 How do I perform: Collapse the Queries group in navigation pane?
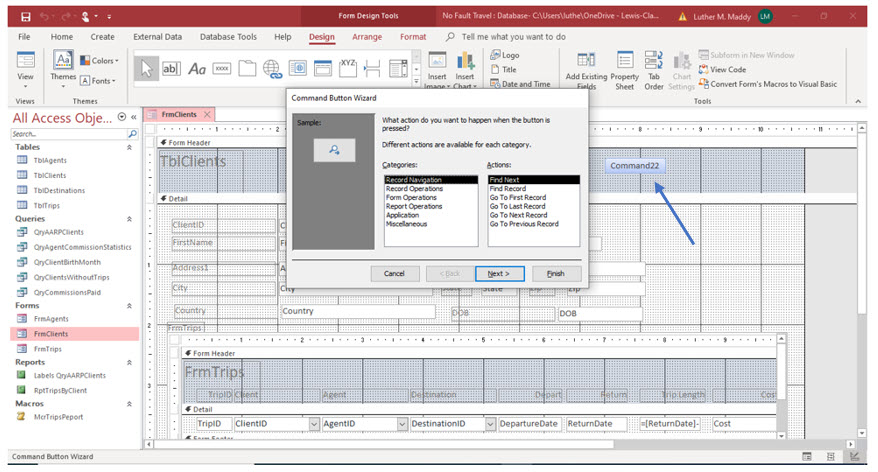pyautogui.click(x=129, y=219)
